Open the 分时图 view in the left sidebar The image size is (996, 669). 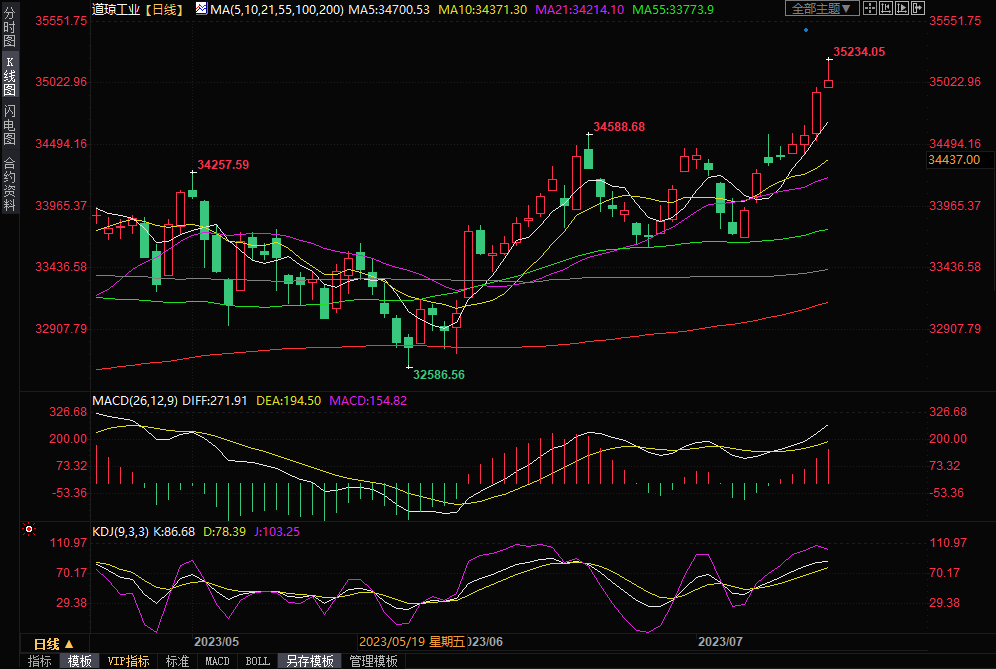[x=9, y=30]
